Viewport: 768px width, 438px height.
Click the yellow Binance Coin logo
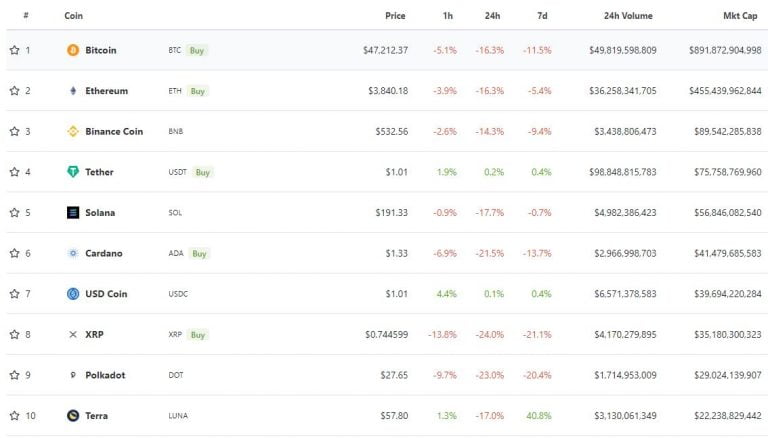[x=73, y=131]
